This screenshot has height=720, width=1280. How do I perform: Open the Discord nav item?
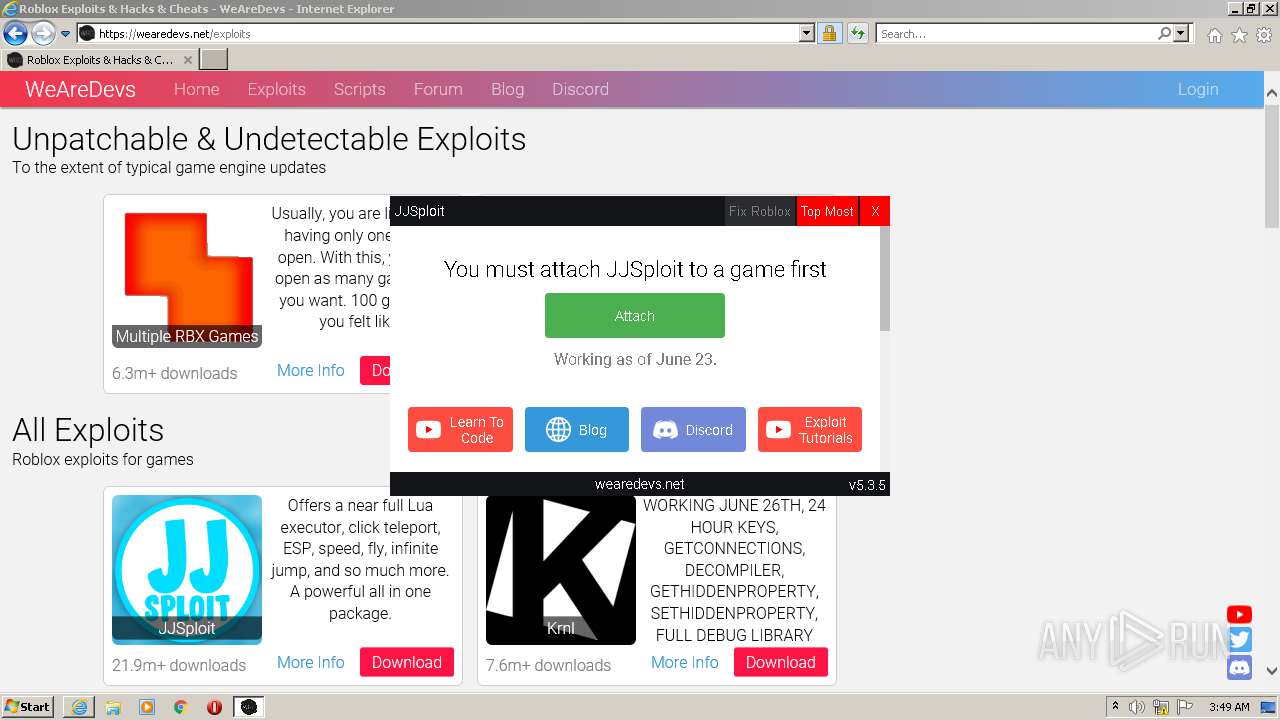[580, 89]
